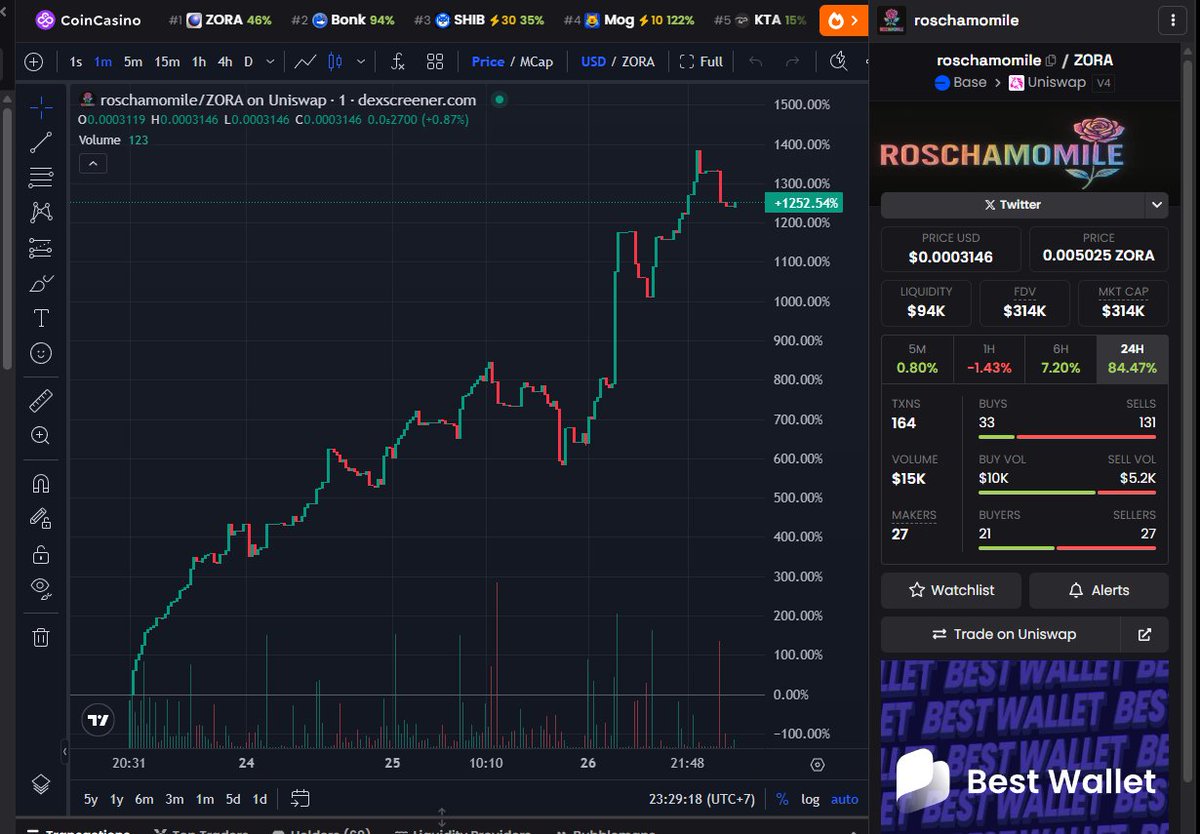The height and width of the screenshot is (834, 1200).
Task: Open the Alerts button
Action: tap(1098, 590)
